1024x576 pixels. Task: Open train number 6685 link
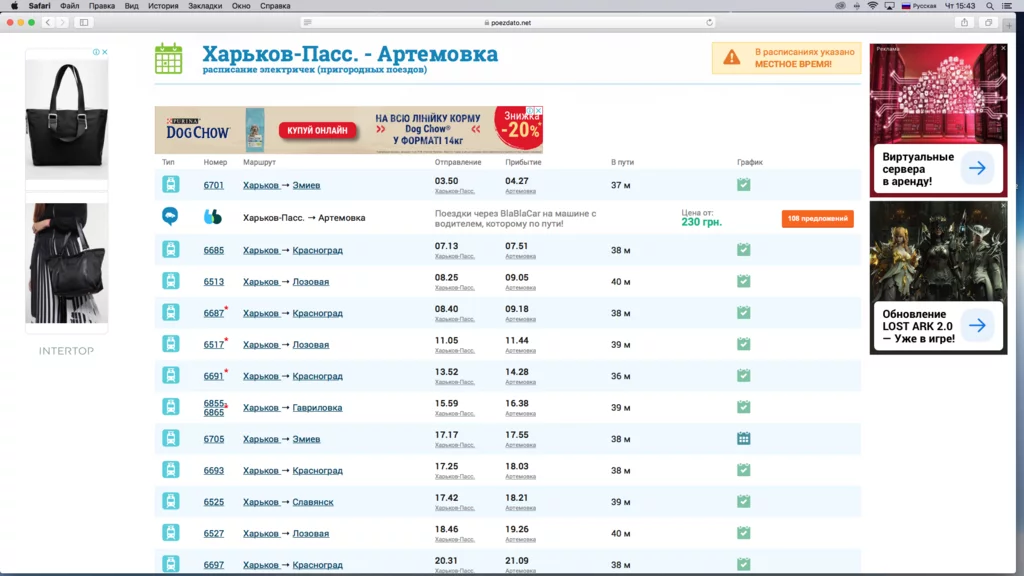coord(214,250)
